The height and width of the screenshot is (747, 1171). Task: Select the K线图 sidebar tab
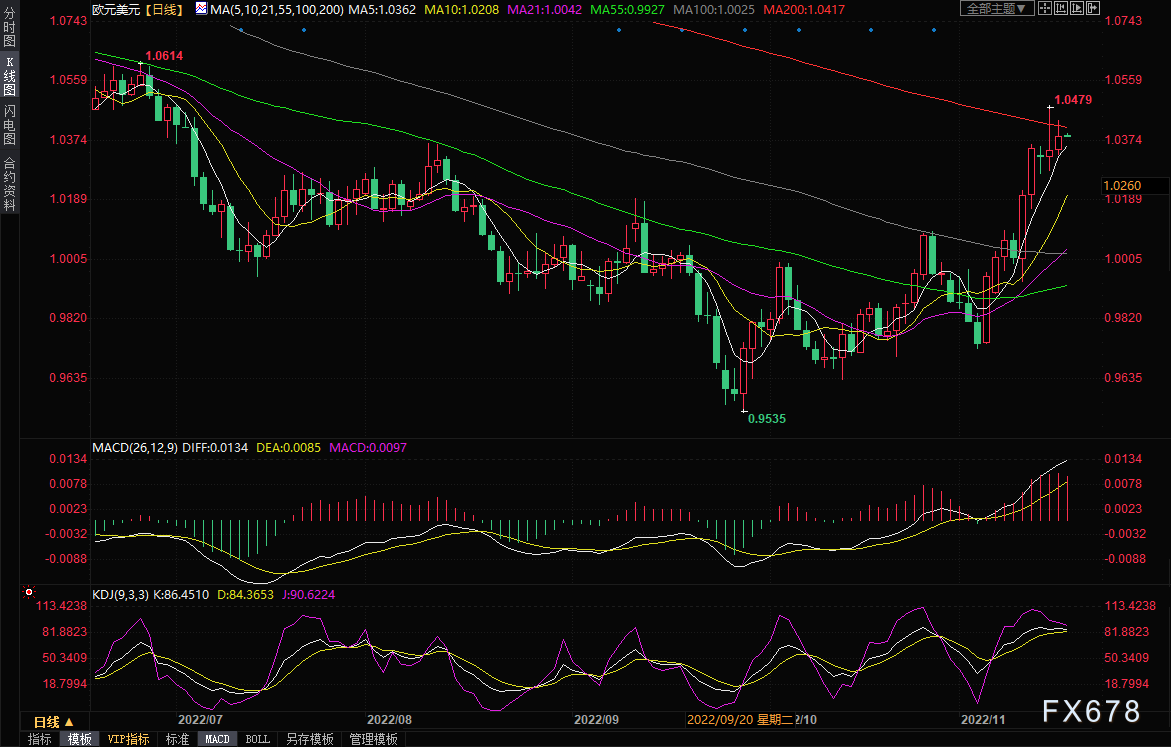click(x=9, y=74)
